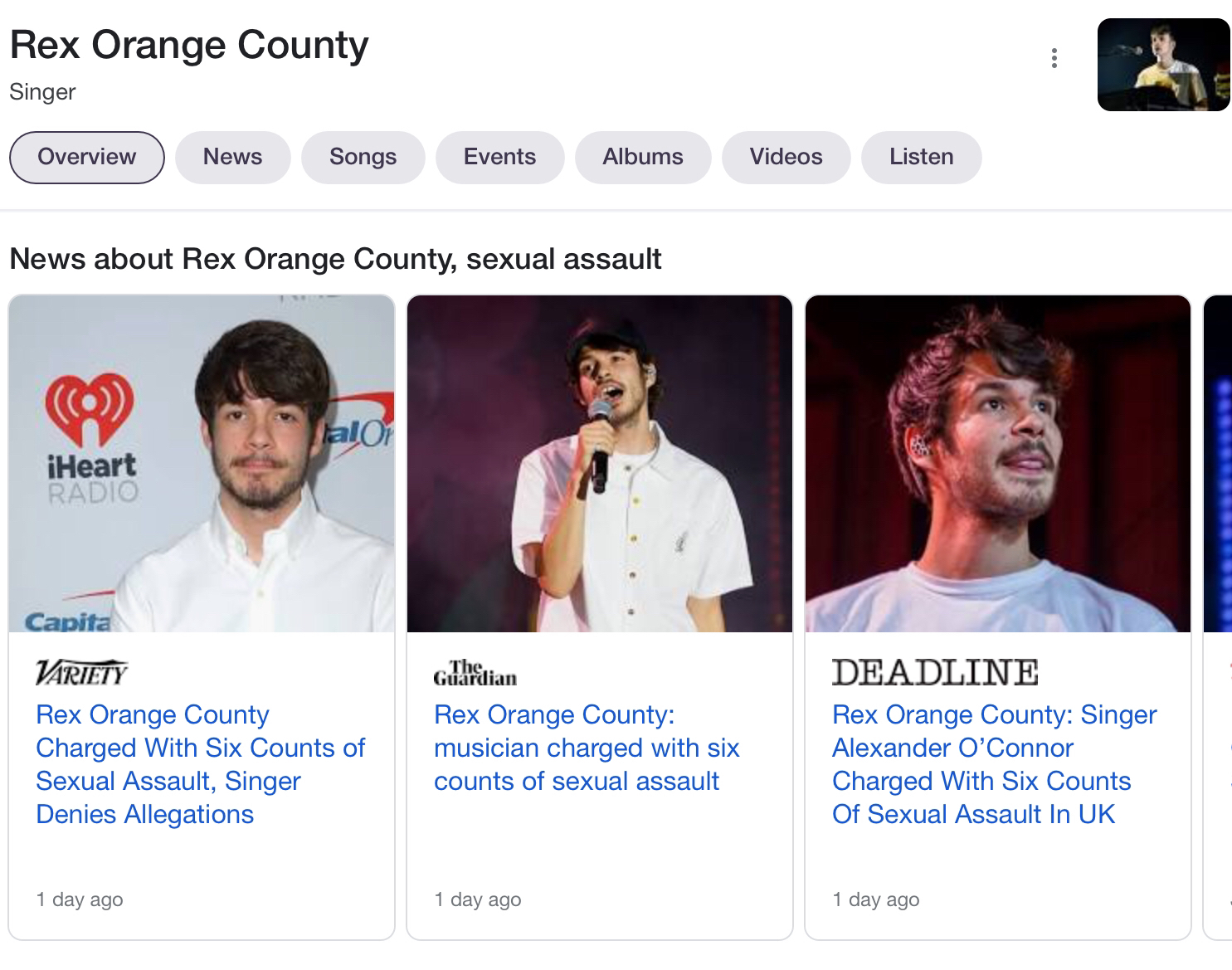Show the Albums tab
The image size is (1232, 970).
click(x=643, y=157)
